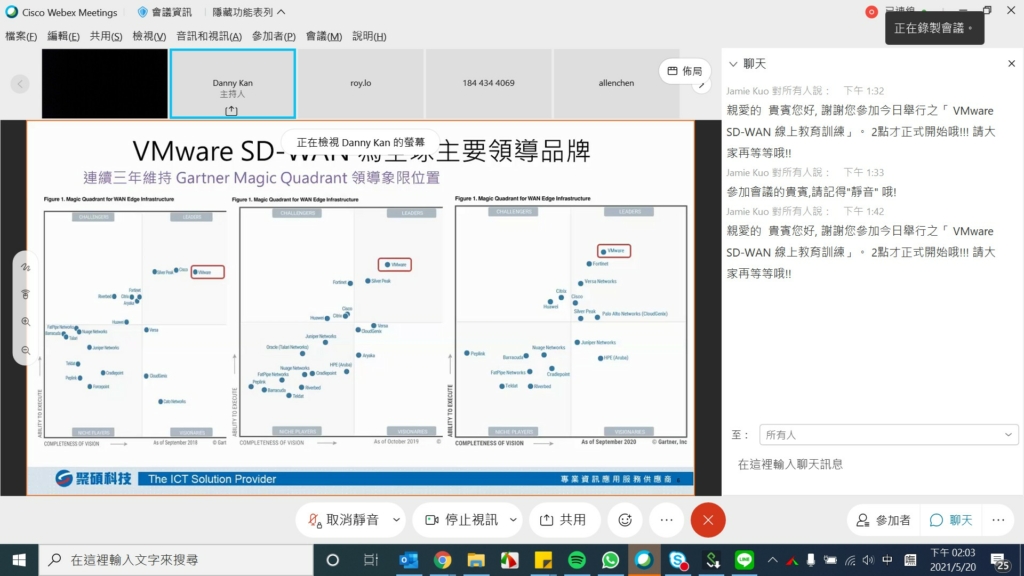Open the 檢視(V) menu

[149, 36]
